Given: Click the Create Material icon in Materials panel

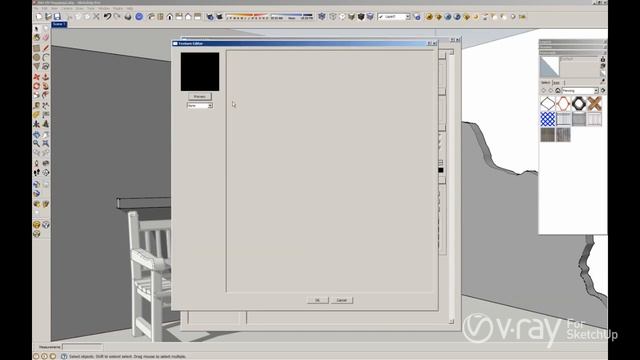Looking at the screenshot, I should click(x=602, y=66).
